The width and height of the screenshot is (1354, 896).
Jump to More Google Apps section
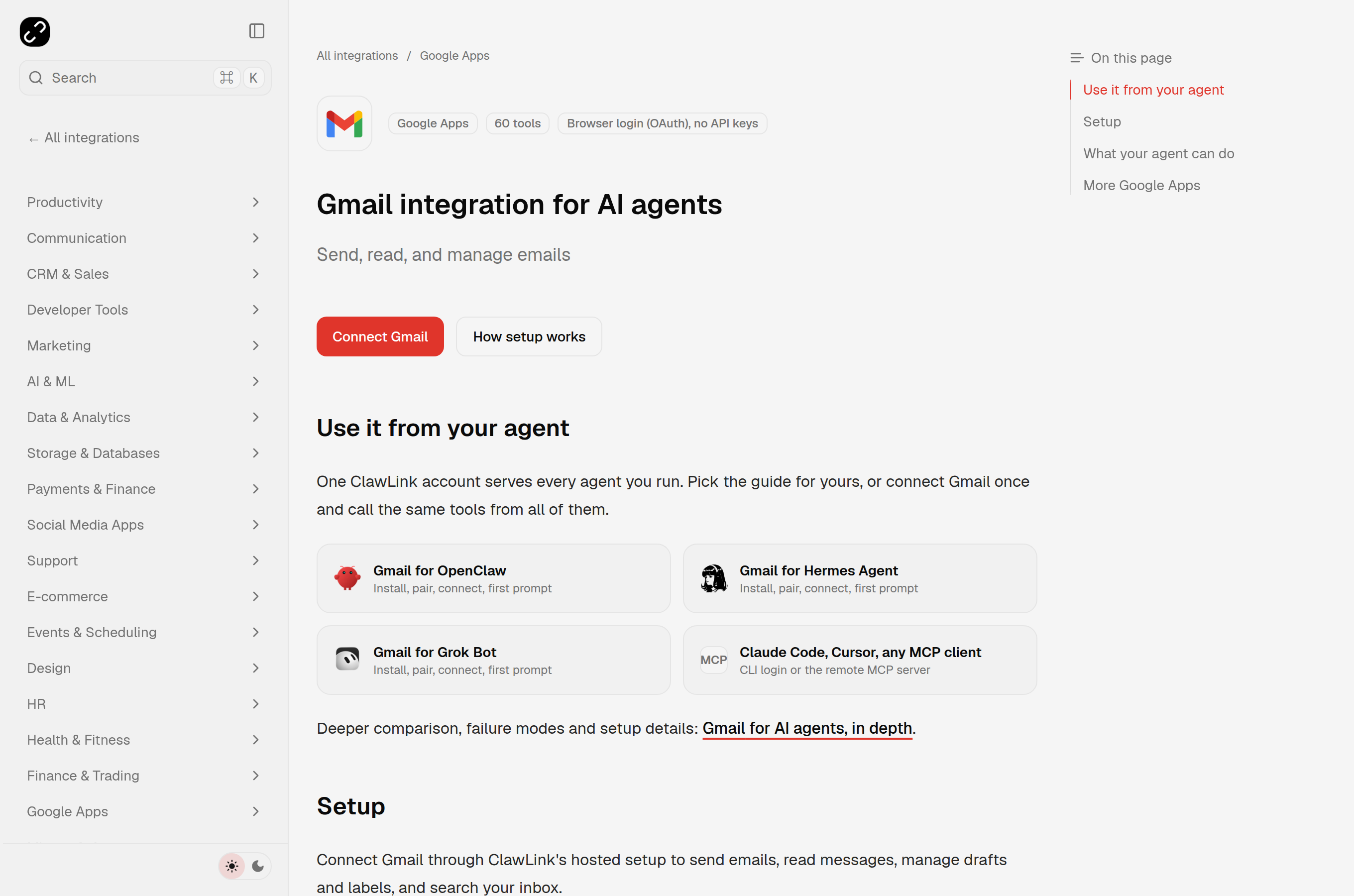coord(1141,186)
